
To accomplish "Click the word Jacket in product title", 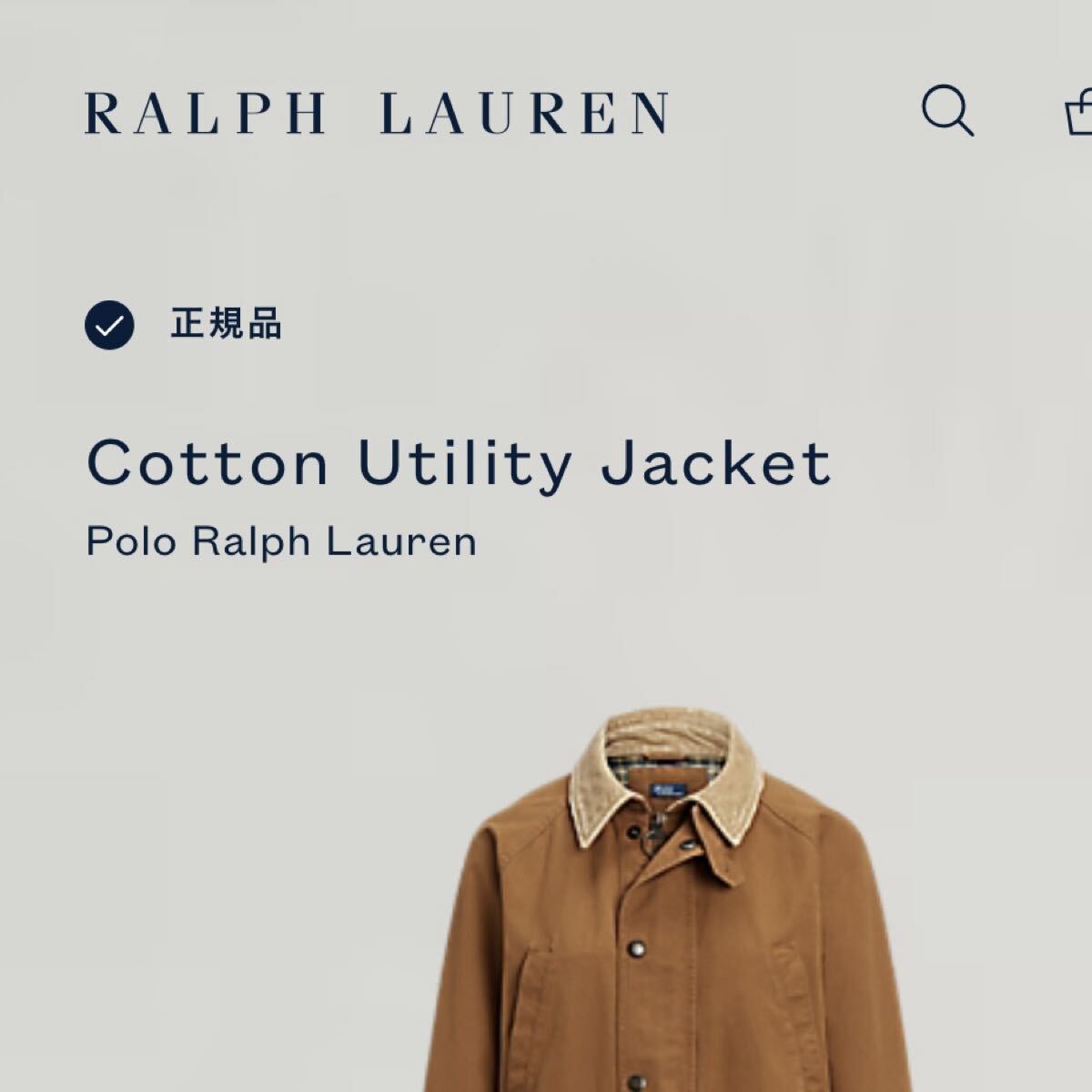I will (x=715, y=462).
